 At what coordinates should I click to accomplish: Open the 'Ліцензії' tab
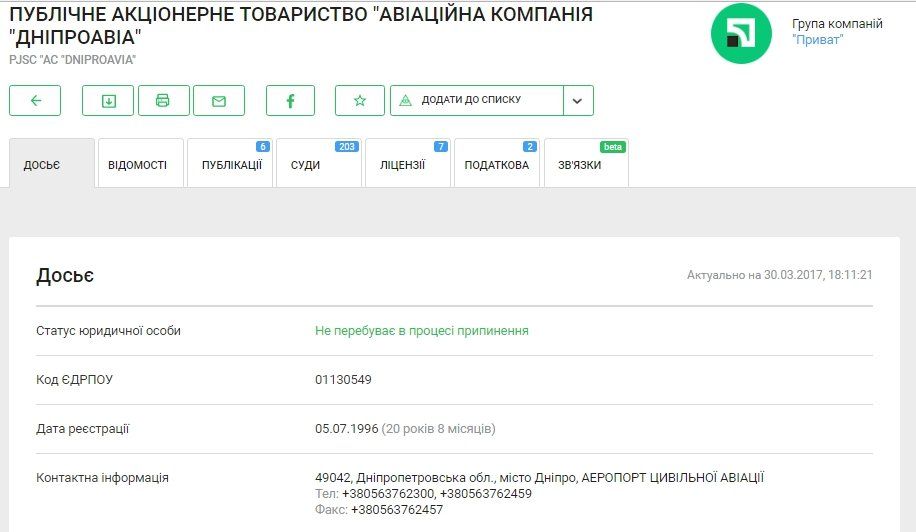point(408,164)
